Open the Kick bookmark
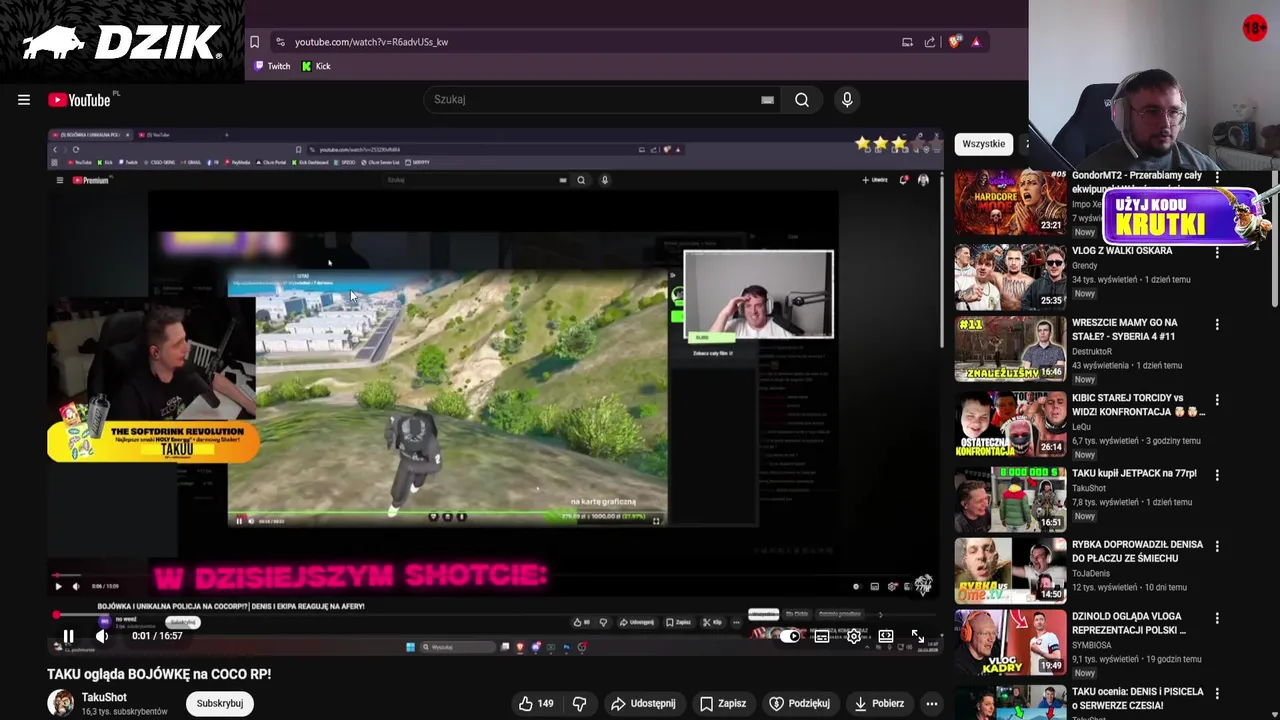 [x=316, y=66]
